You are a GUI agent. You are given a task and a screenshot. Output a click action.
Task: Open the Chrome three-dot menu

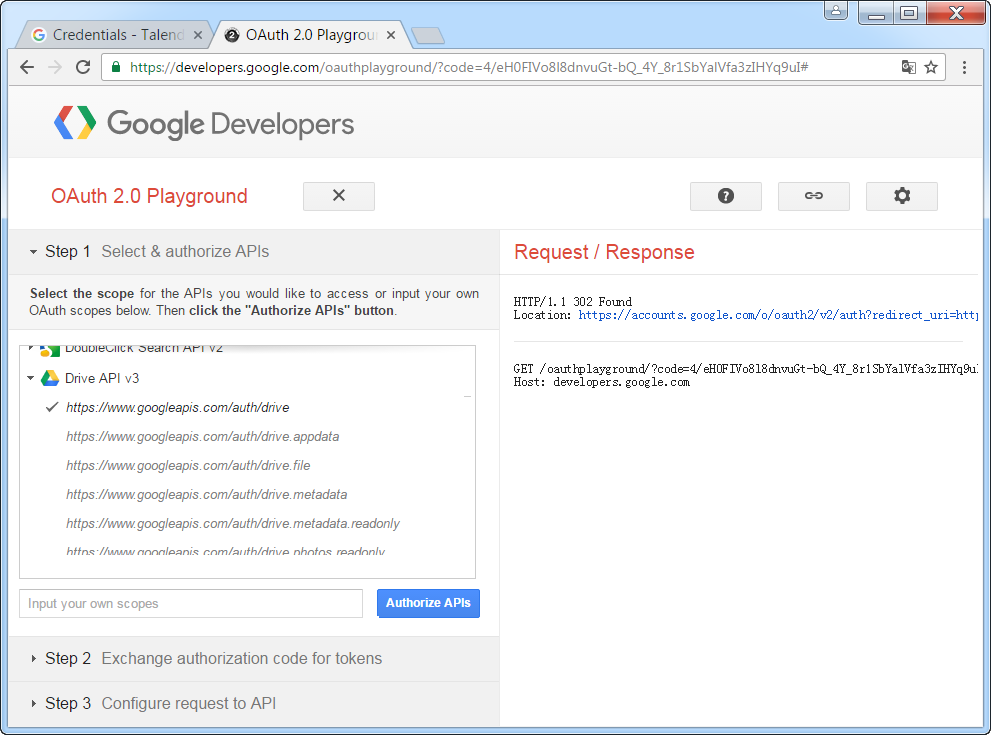(x=964, y=67)
